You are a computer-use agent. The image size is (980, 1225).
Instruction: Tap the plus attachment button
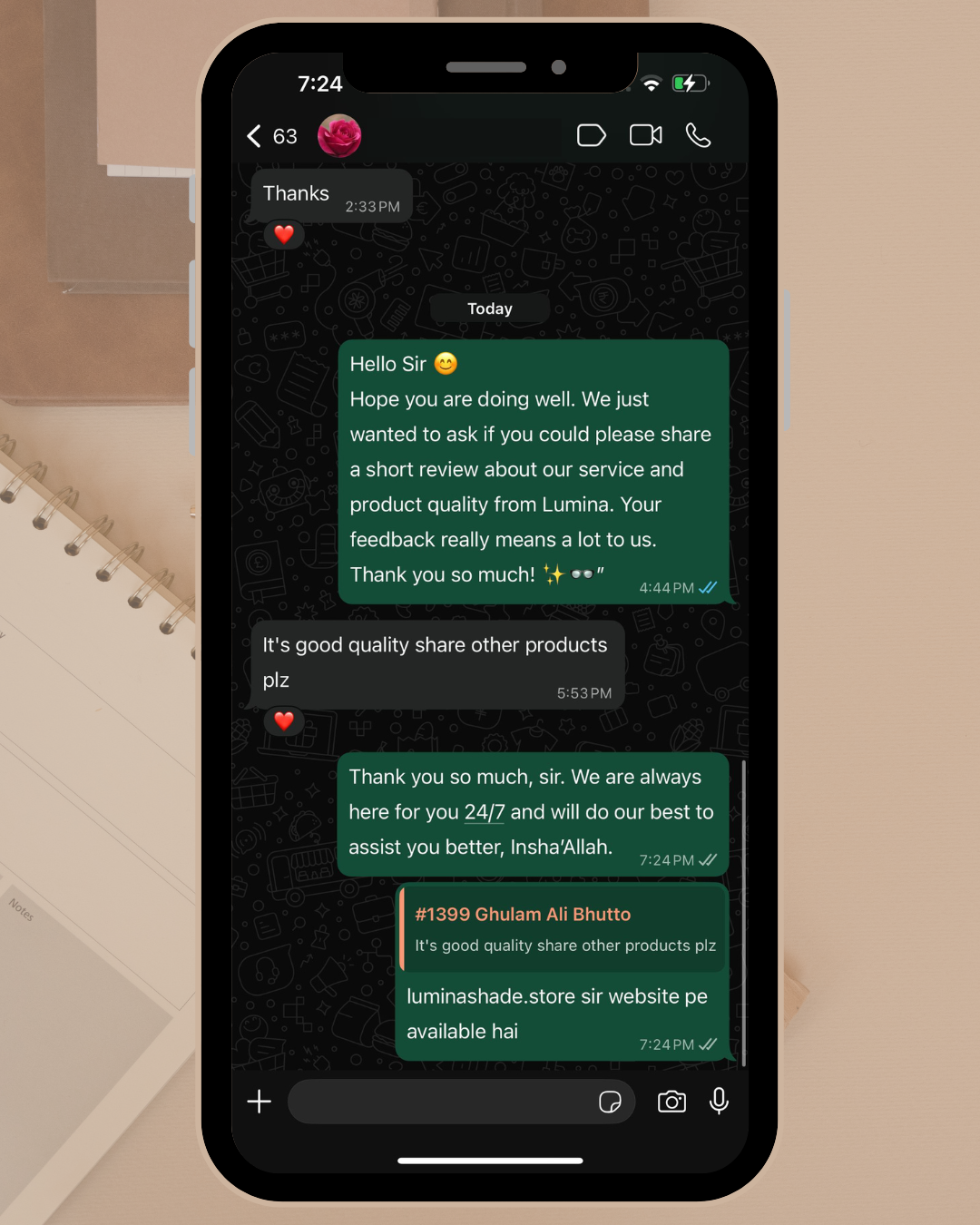pos(260,1102)
